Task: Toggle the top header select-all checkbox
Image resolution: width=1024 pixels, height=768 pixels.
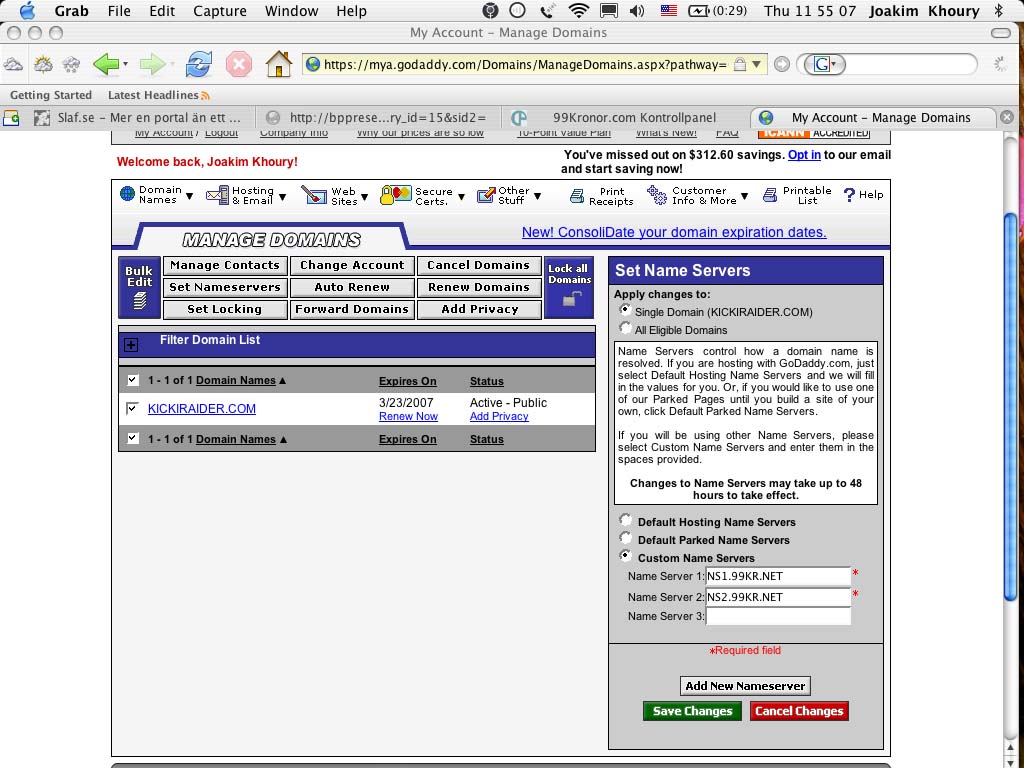Action: pos(133,379)
